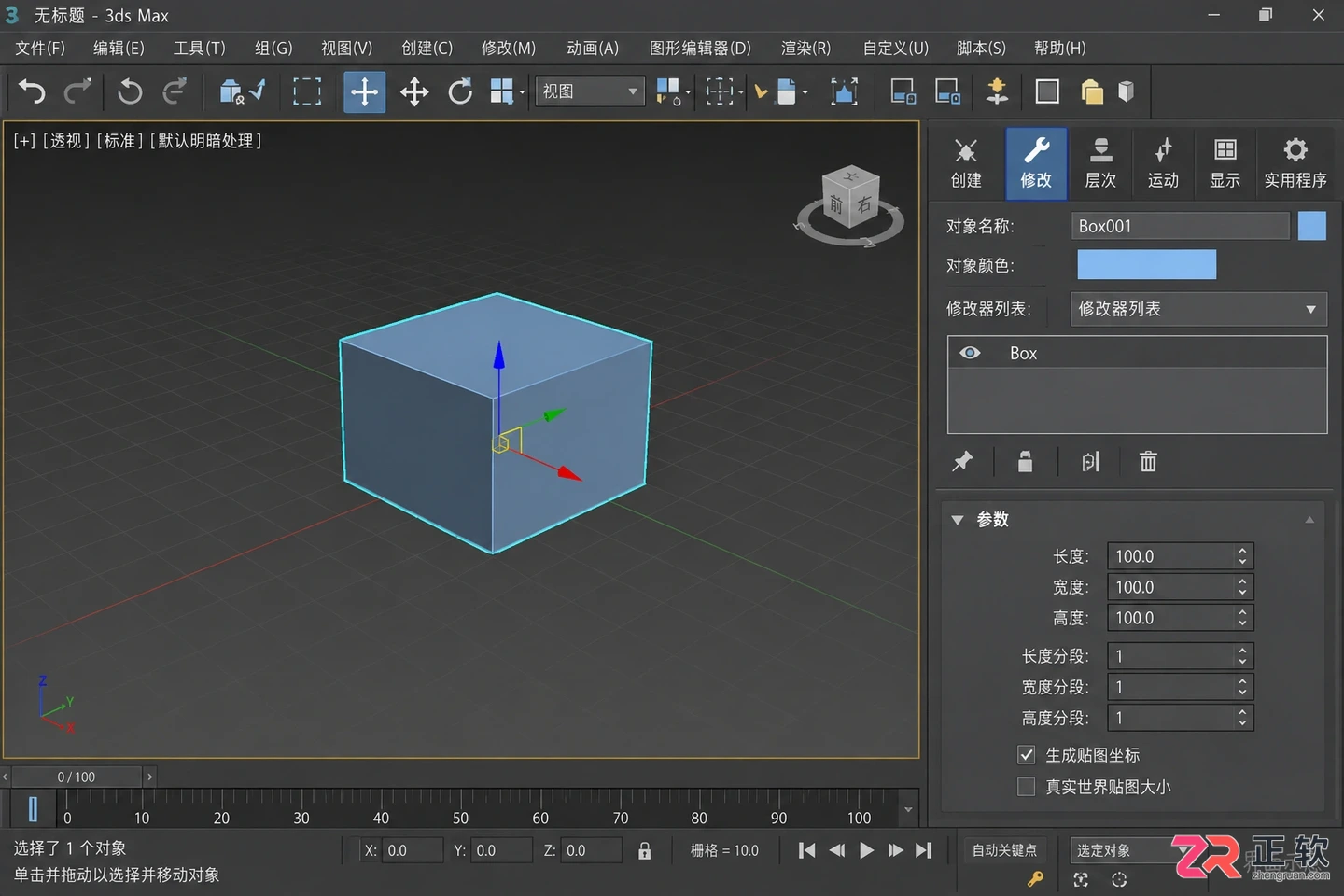
Task: Click the [透视] viewport label
Action: click(x=65, y=141)
